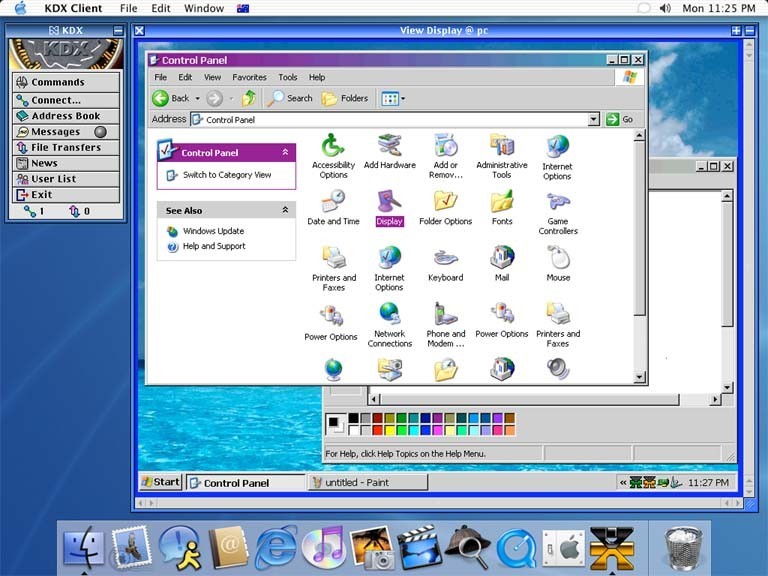Open the KDX Client menu in macOS menu bar
Image resolution: width=768 pixels, height=576 pixels.
click(73, 8)
